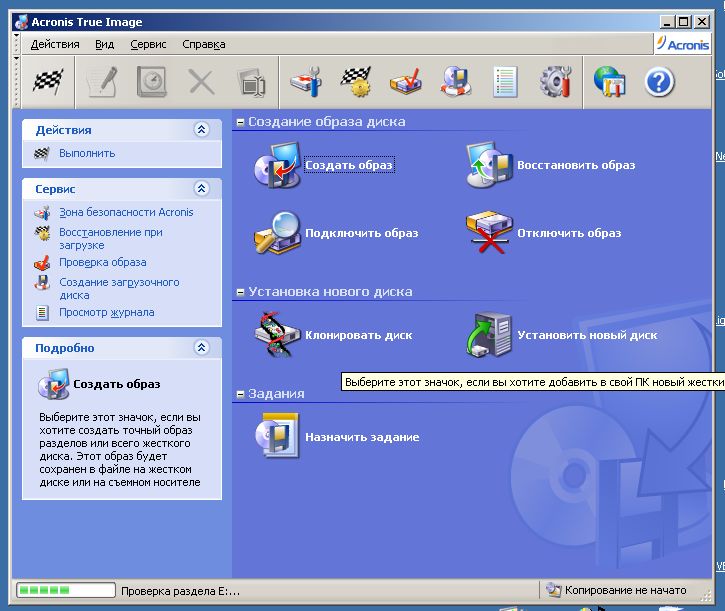Click the Назначить задание task icon
This screenshot has height=611, width=725.
(277, 437)
